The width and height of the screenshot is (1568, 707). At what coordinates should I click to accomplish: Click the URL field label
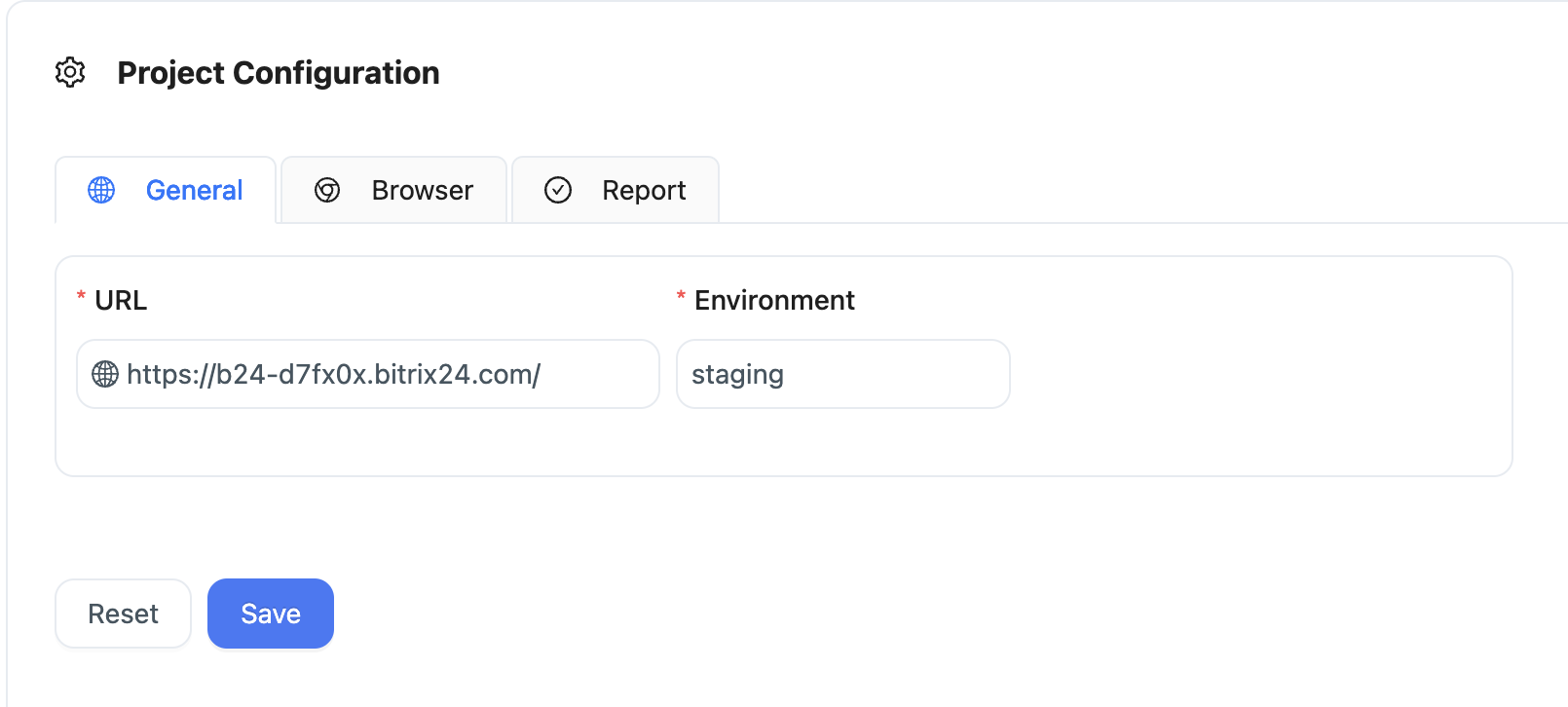click(x=121, y=300)
